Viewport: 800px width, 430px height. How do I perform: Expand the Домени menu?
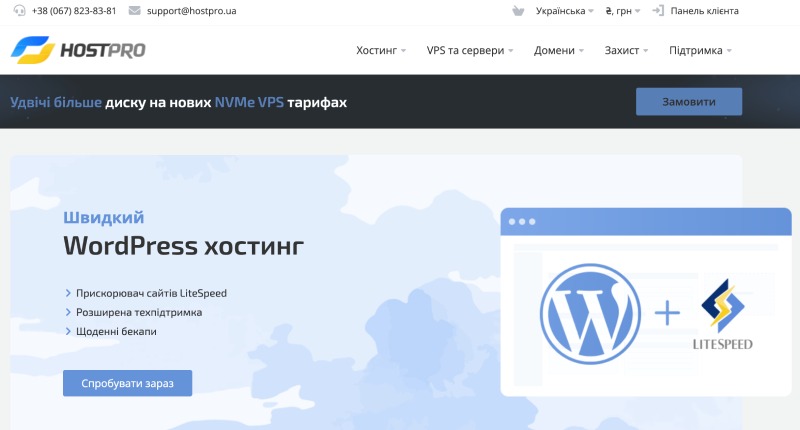pos(559,50)
